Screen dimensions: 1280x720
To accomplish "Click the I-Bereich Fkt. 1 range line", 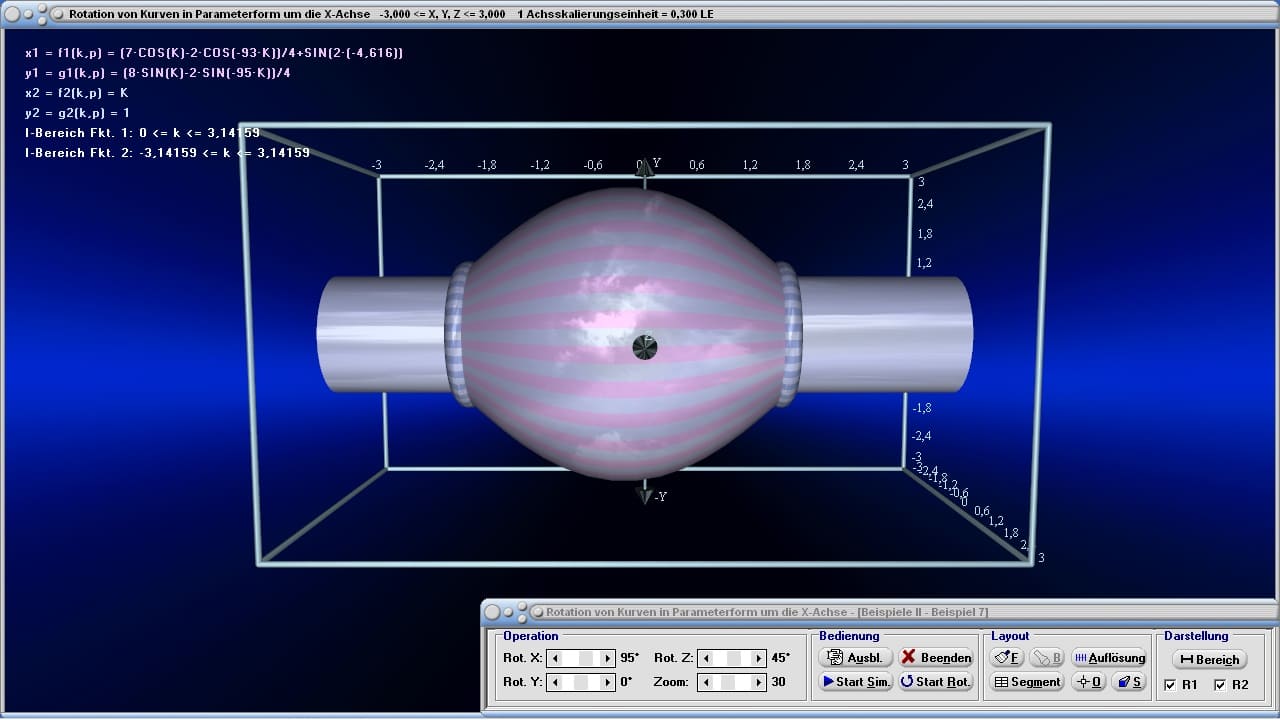I will [x=143, y=133].
